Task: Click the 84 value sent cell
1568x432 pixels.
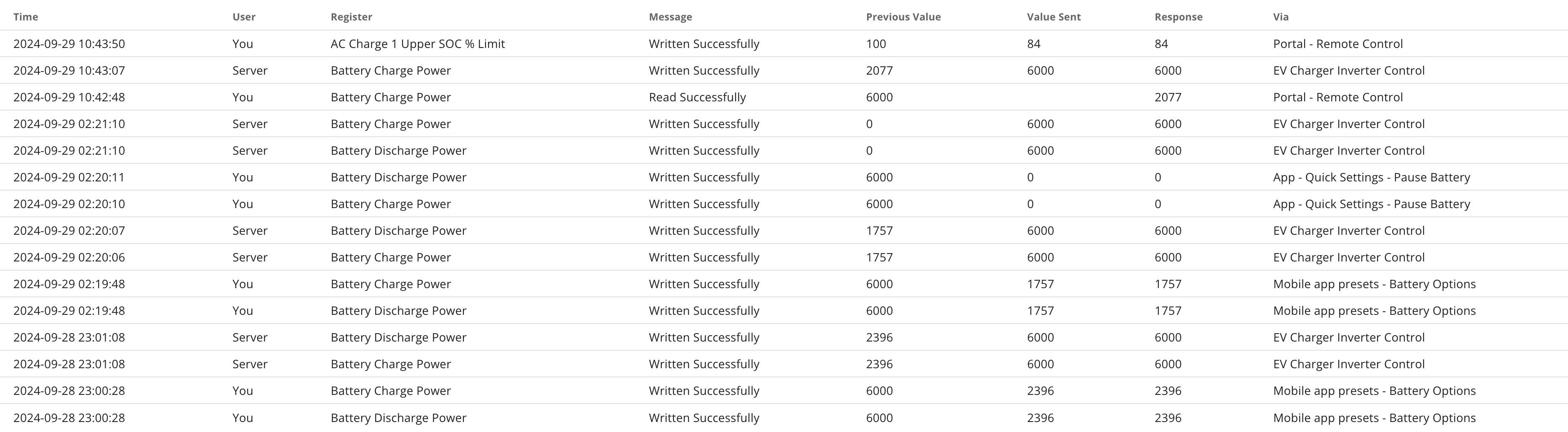Action: 1034,44
